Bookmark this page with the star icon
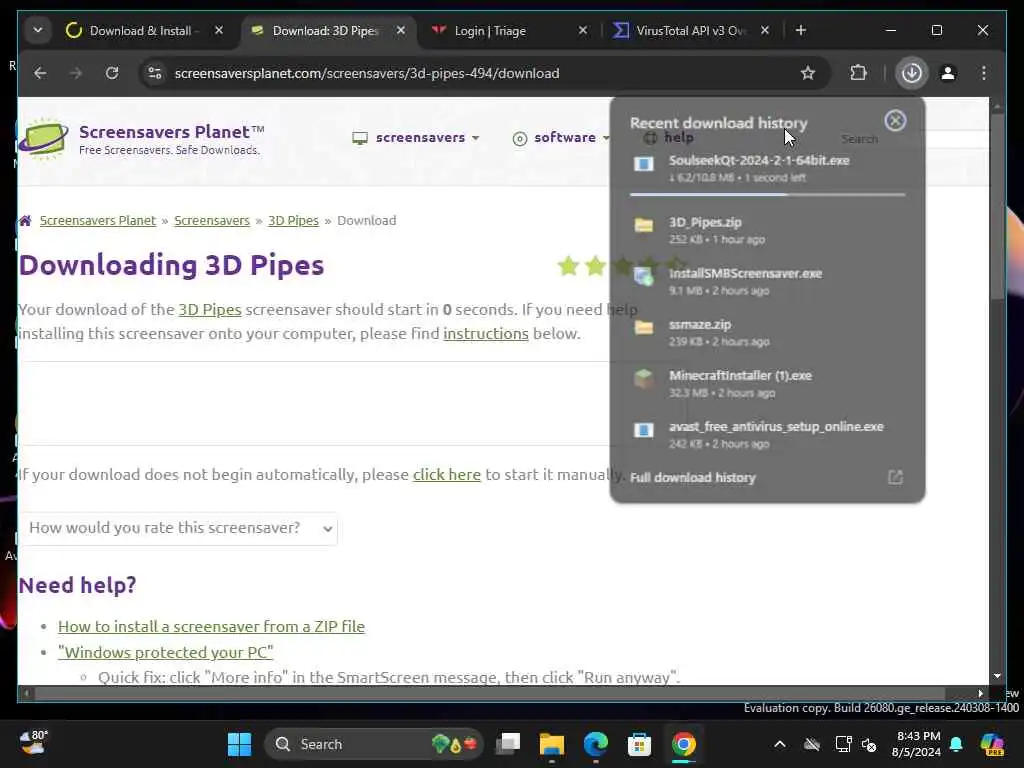Viewport: 1024px width, 768px height. point(808,73)
